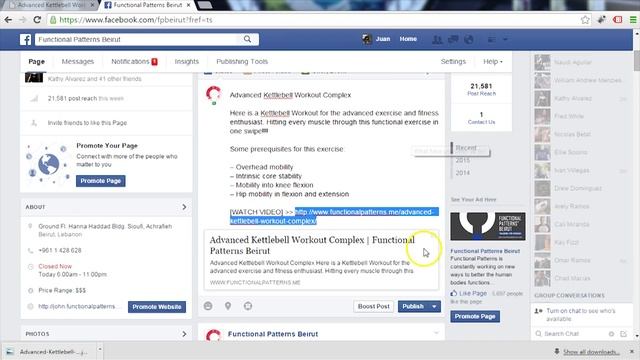The width and height of the screenshot is (640, 360).
Task: Jump to 2014 in the timeline
Action: (x=462, y=173)
